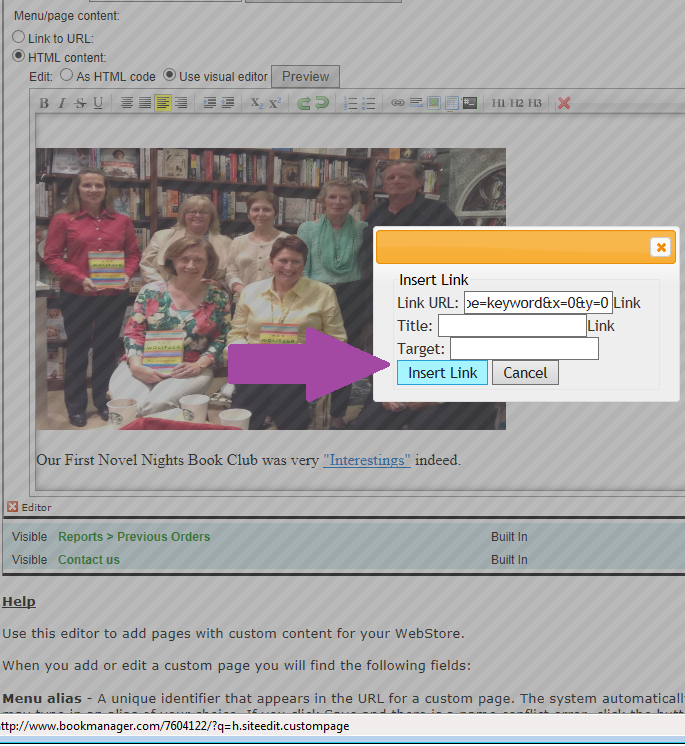Open the Interestings hyperlink in text

(x=366, y=460)
